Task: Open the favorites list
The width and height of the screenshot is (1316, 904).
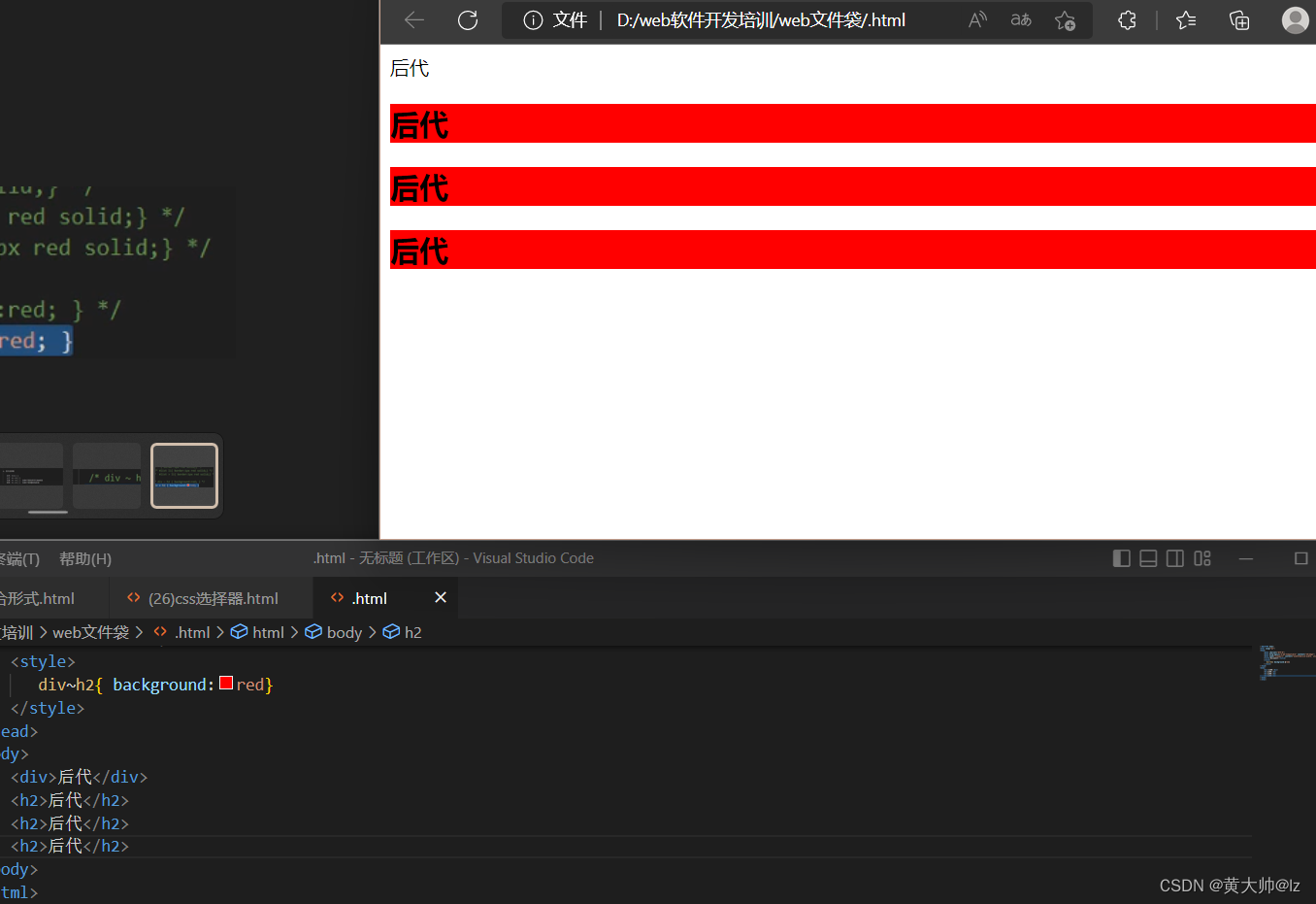Action: [1186, 20]
